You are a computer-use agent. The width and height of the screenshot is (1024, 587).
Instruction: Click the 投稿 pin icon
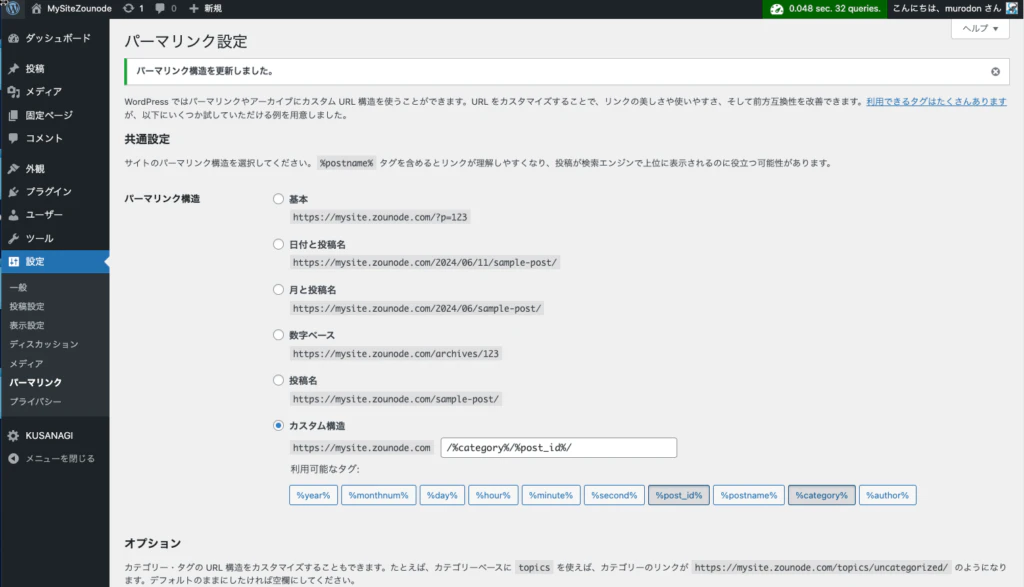14,69
